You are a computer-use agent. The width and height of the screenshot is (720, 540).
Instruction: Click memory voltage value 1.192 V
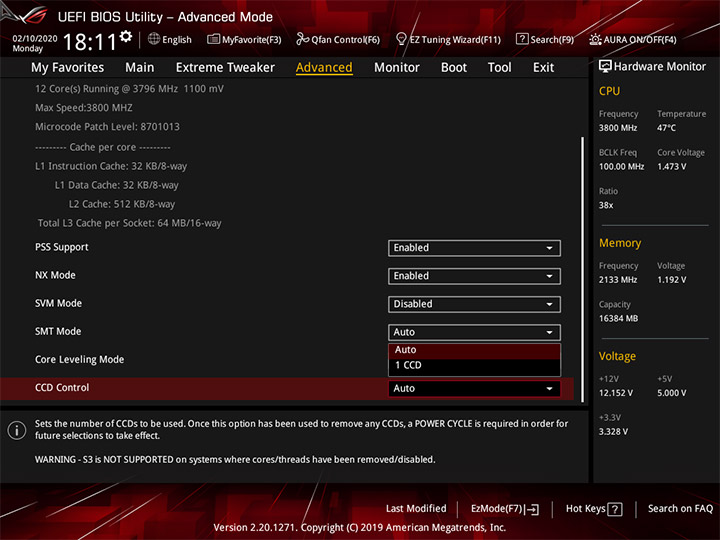[671, 280]
